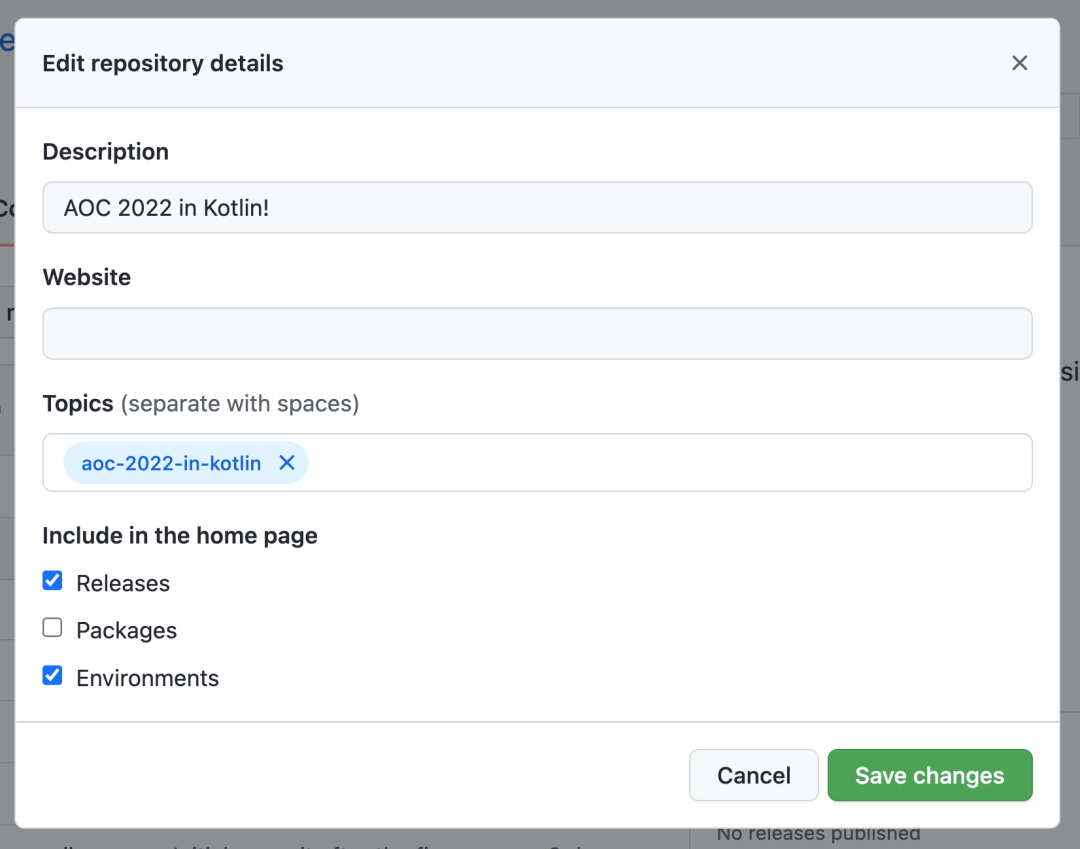Toggle Releases by clicking its text label
Screen dimensions: 1080x849
click(123, 583)
